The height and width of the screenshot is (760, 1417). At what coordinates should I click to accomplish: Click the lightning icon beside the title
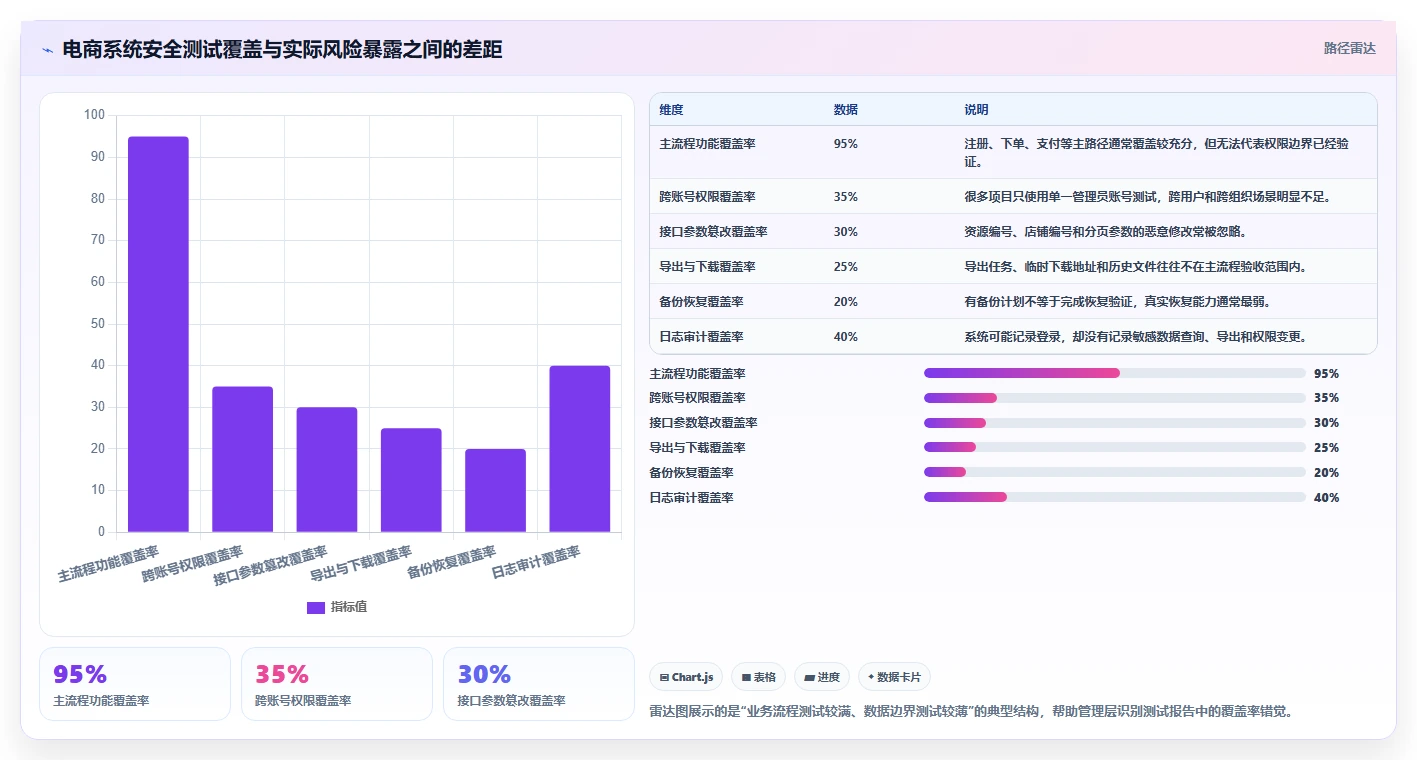coord(47,50)
